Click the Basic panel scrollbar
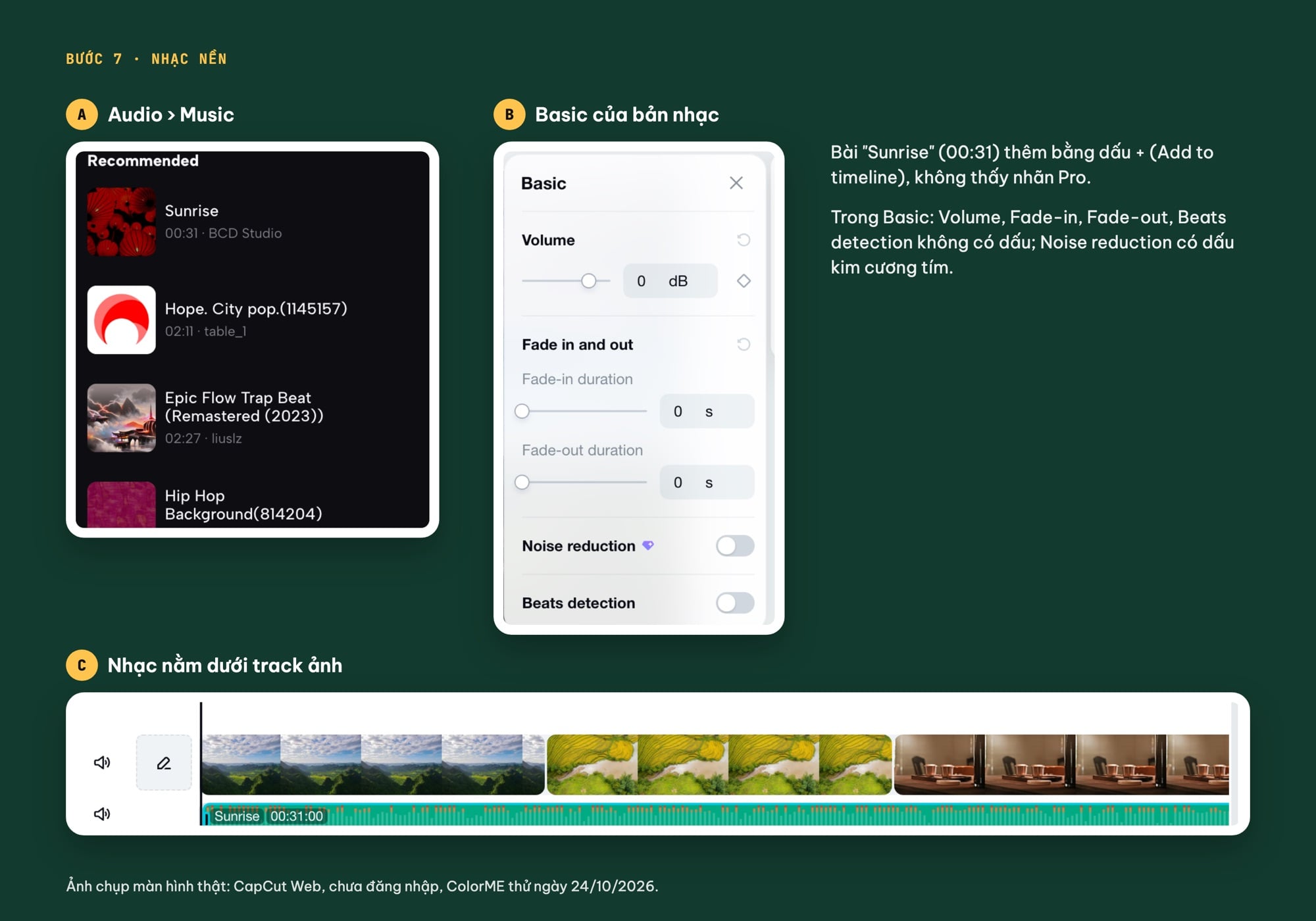1316x921 pixels. coord(771,257)
